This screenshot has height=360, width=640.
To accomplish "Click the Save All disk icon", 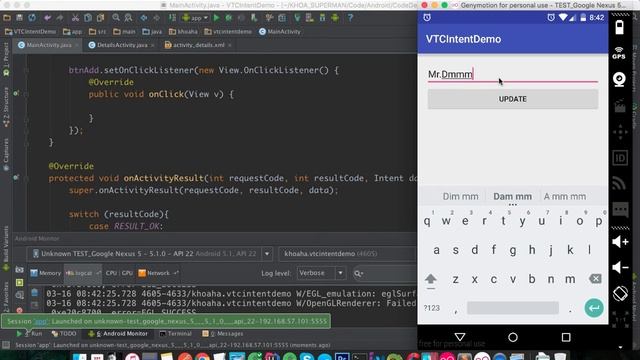I will tap(19, 18).
